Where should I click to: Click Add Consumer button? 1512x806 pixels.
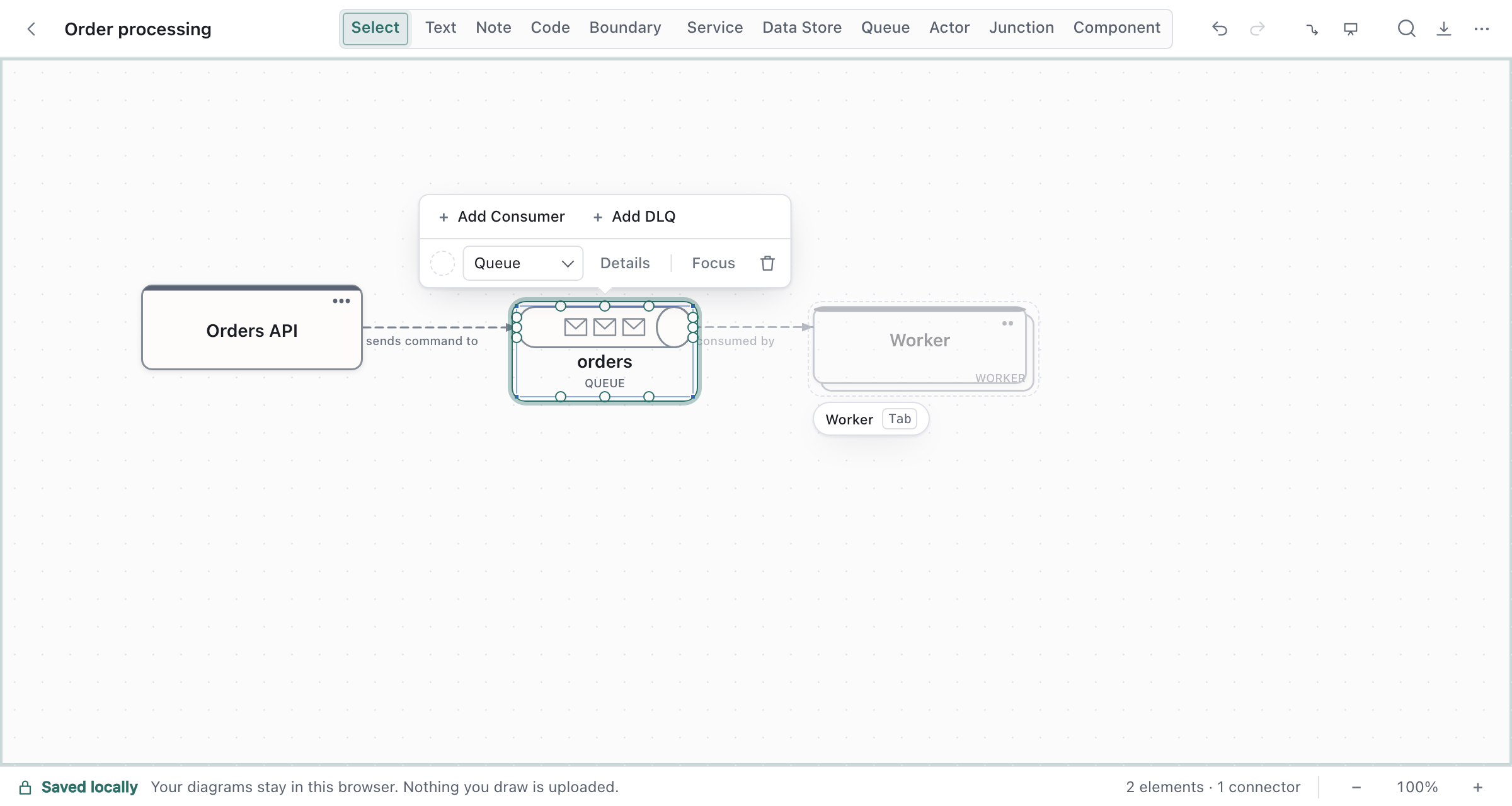pos(502,217)
